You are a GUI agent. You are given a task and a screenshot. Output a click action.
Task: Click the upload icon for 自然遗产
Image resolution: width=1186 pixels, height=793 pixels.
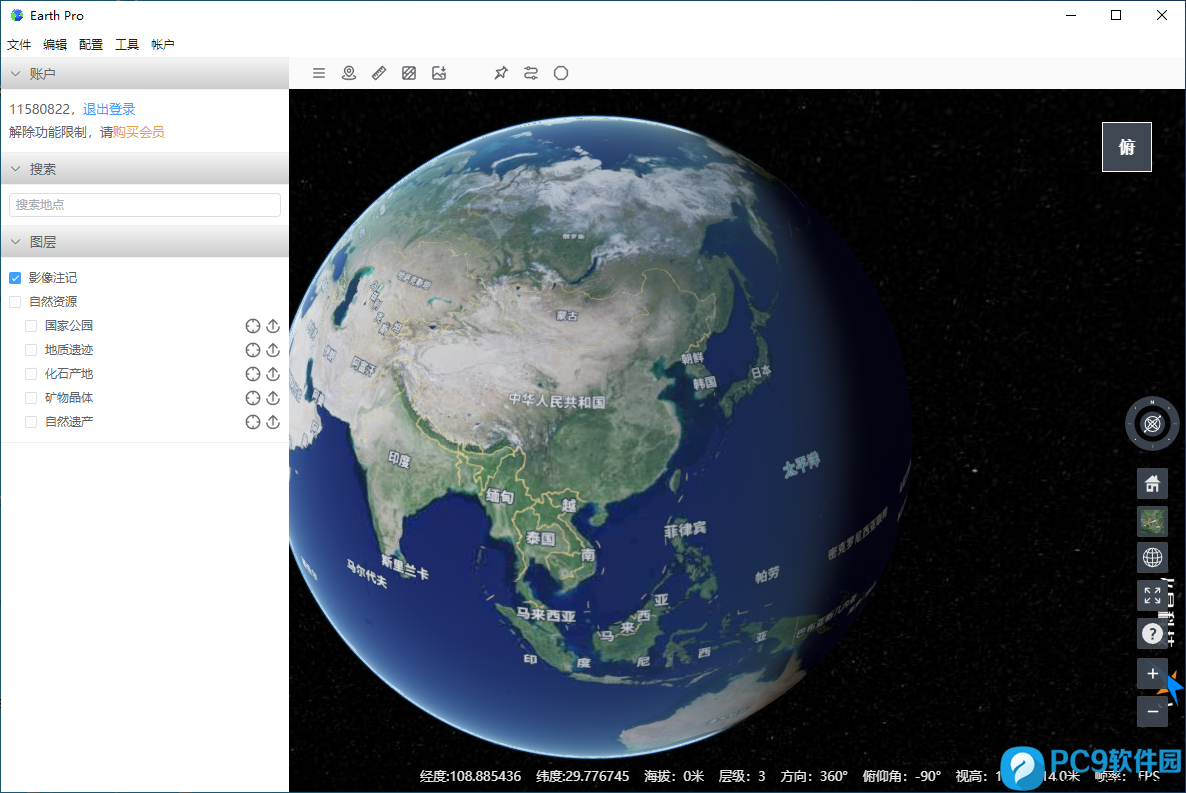click(x=273, y=422)
